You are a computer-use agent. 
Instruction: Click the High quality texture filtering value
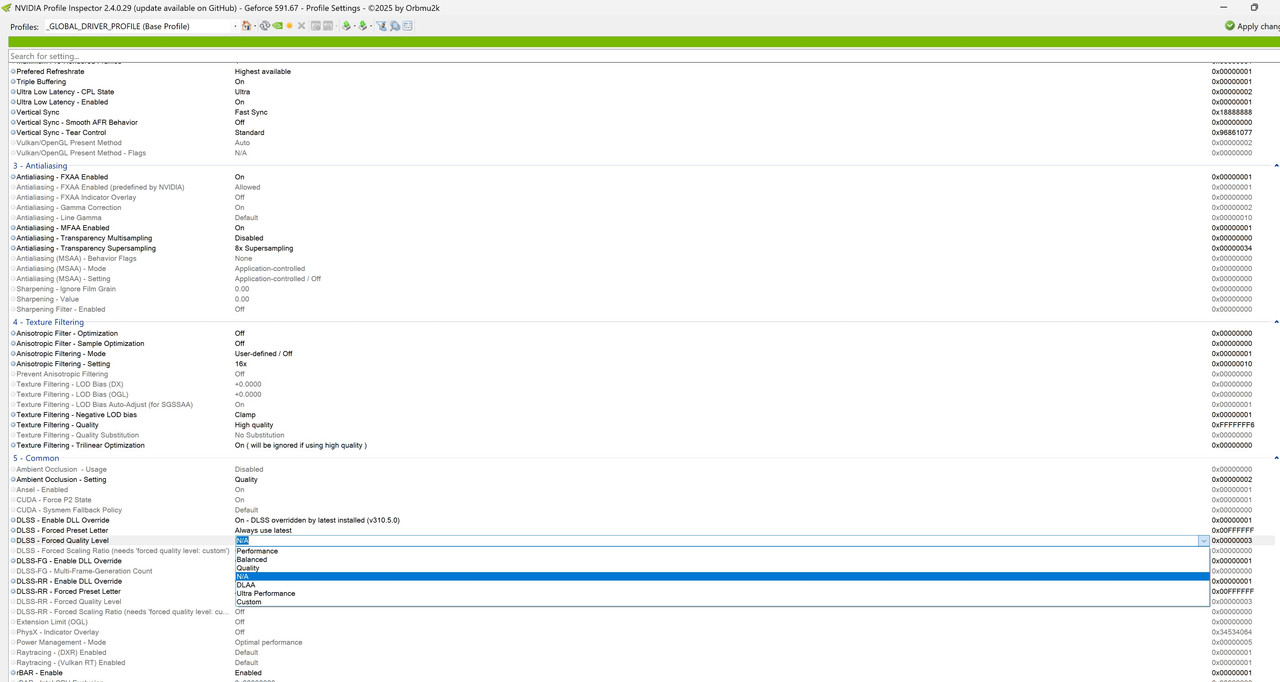pos(254,425)
